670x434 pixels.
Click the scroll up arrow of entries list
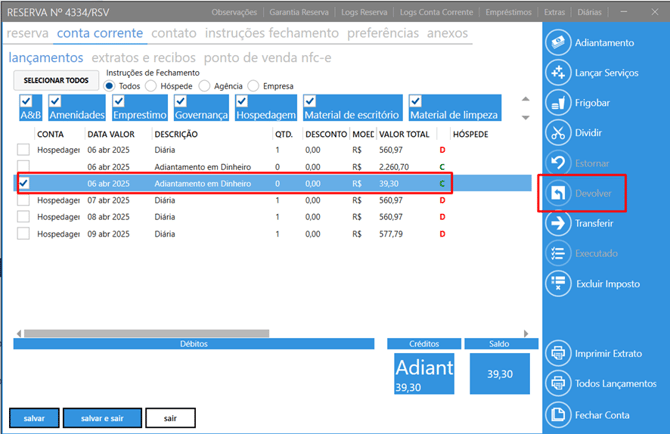pyautogui.click(x=525, y=100)
